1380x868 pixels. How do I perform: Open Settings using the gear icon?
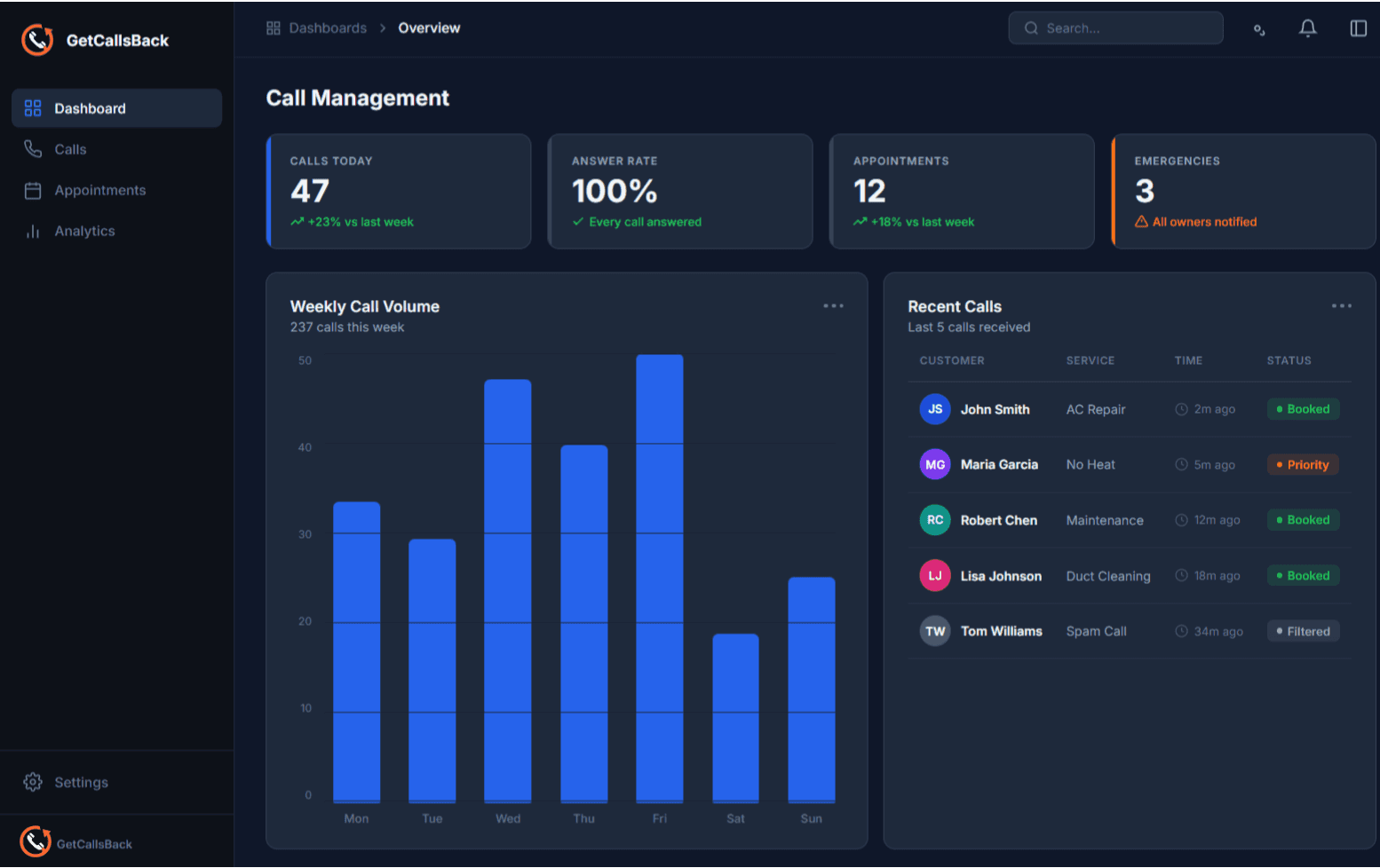[33, 782]
